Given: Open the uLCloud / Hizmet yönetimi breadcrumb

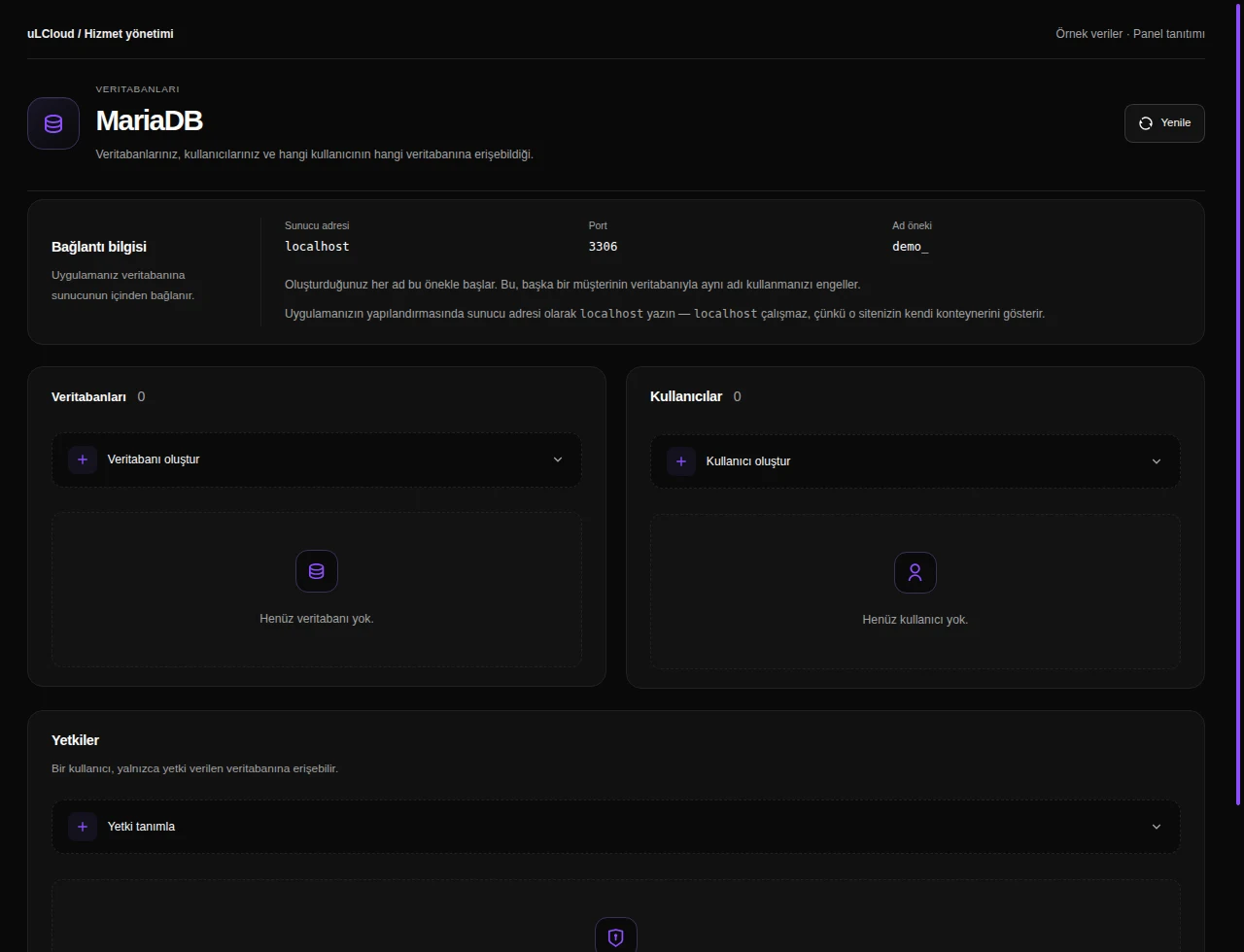Looking at the screenshot, I should tap(101, 34).
